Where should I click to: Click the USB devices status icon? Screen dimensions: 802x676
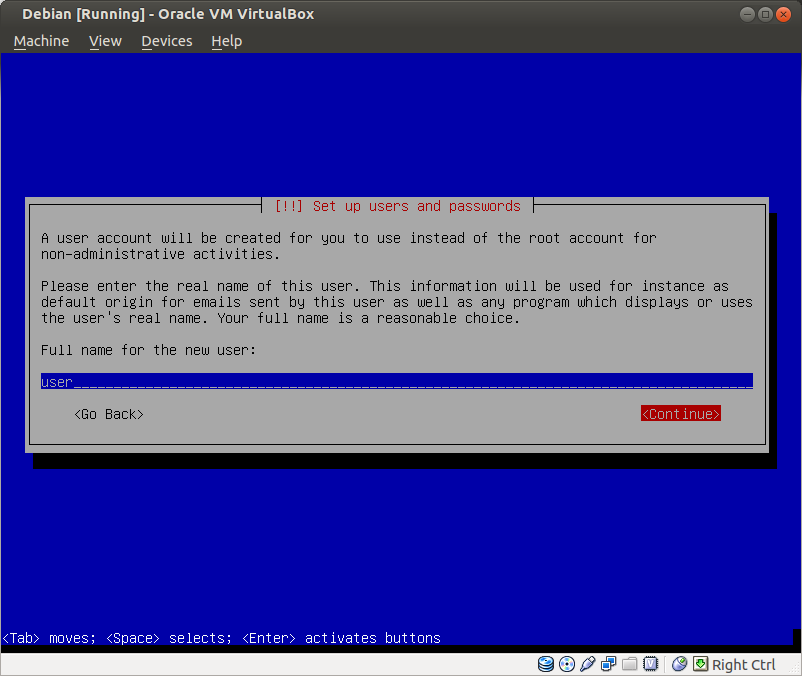point(588,664)
